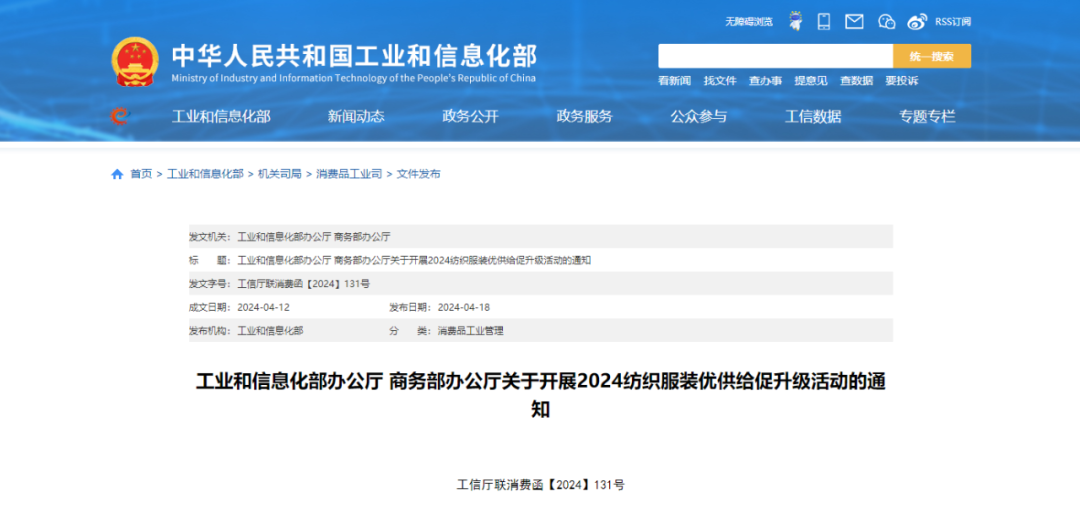Click the 标题 row document title text
The height and width of the screenshot is (515, 1080).
coord(414,260)
